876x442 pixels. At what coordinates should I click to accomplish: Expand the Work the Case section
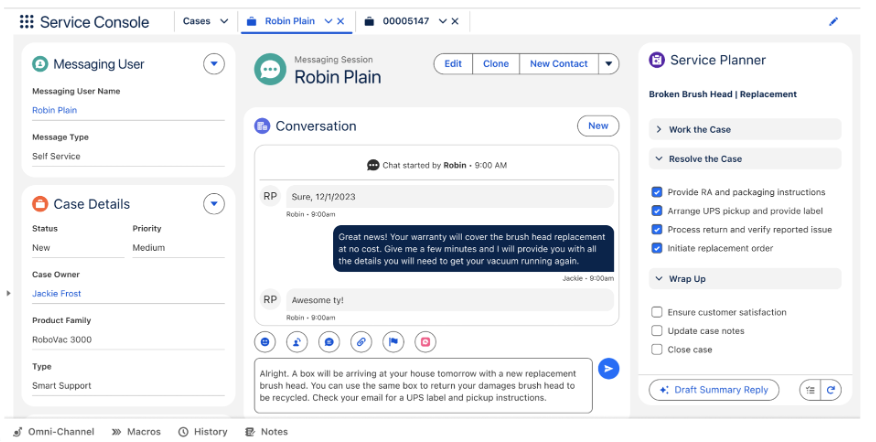[745, 129]
